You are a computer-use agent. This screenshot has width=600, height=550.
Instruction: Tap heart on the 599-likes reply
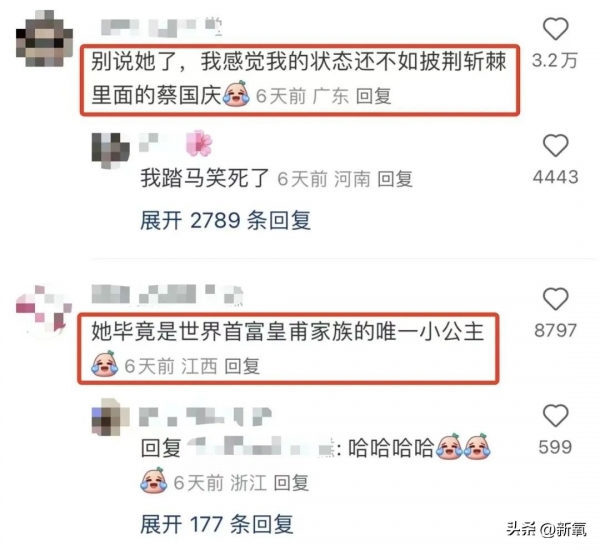pyautogui.click(x=555, y=416)
